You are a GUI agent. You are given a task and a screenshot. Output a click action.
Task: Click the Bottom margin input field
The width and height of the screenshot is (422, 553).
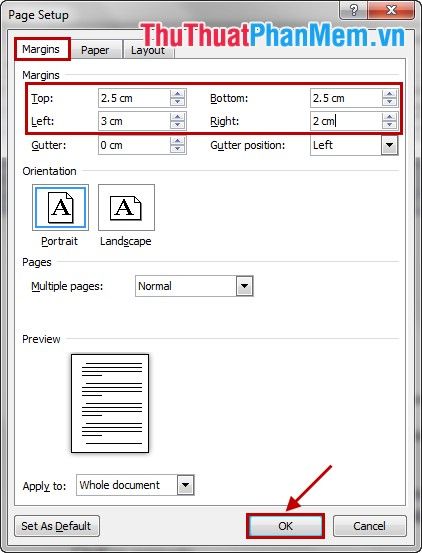(x=346, y=98)
